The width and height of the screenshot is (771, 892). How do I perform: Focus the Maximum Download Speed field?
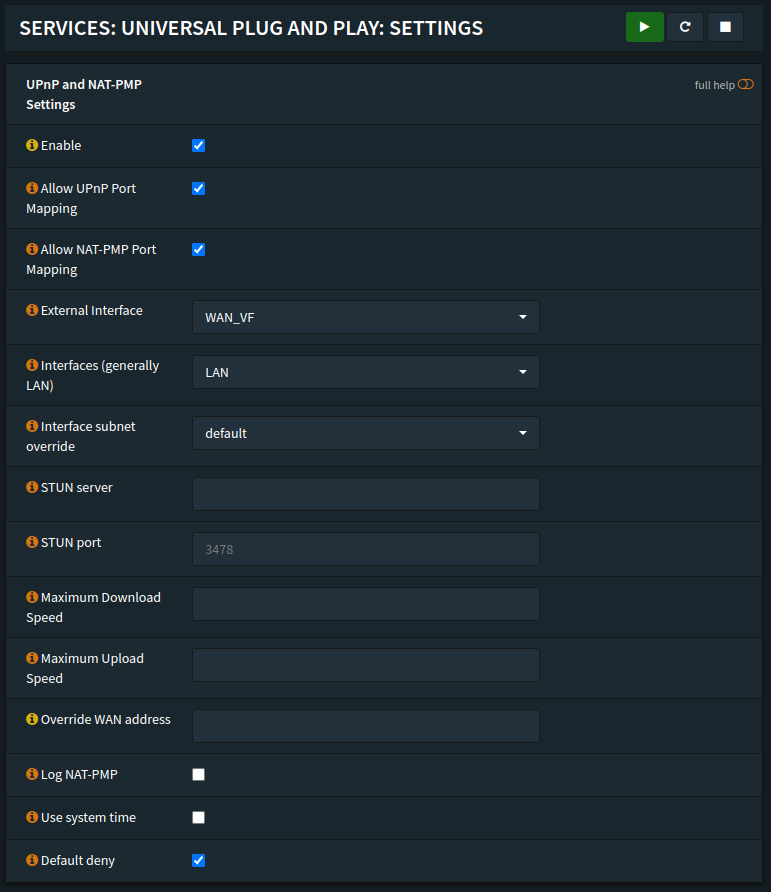(366, 604)
